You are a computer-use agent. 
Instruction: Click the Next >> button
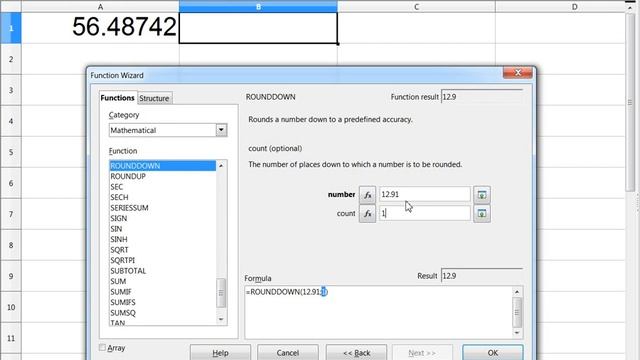pyautogui.click(x=422, y=352)
